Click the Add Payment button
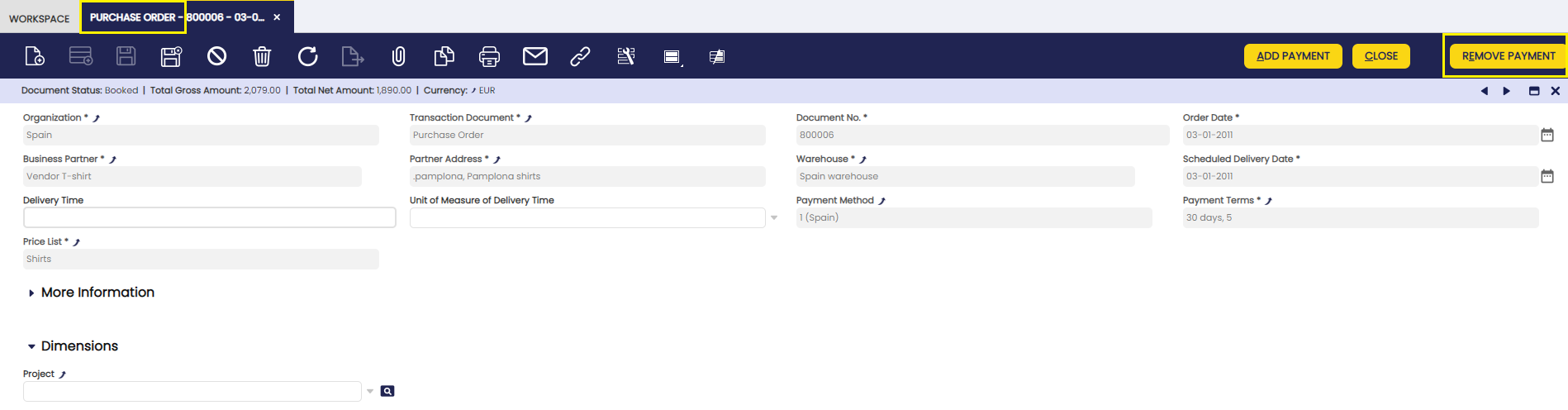Image resolution: width=1568 pixels, height=410 pixels. (1293, 56)
